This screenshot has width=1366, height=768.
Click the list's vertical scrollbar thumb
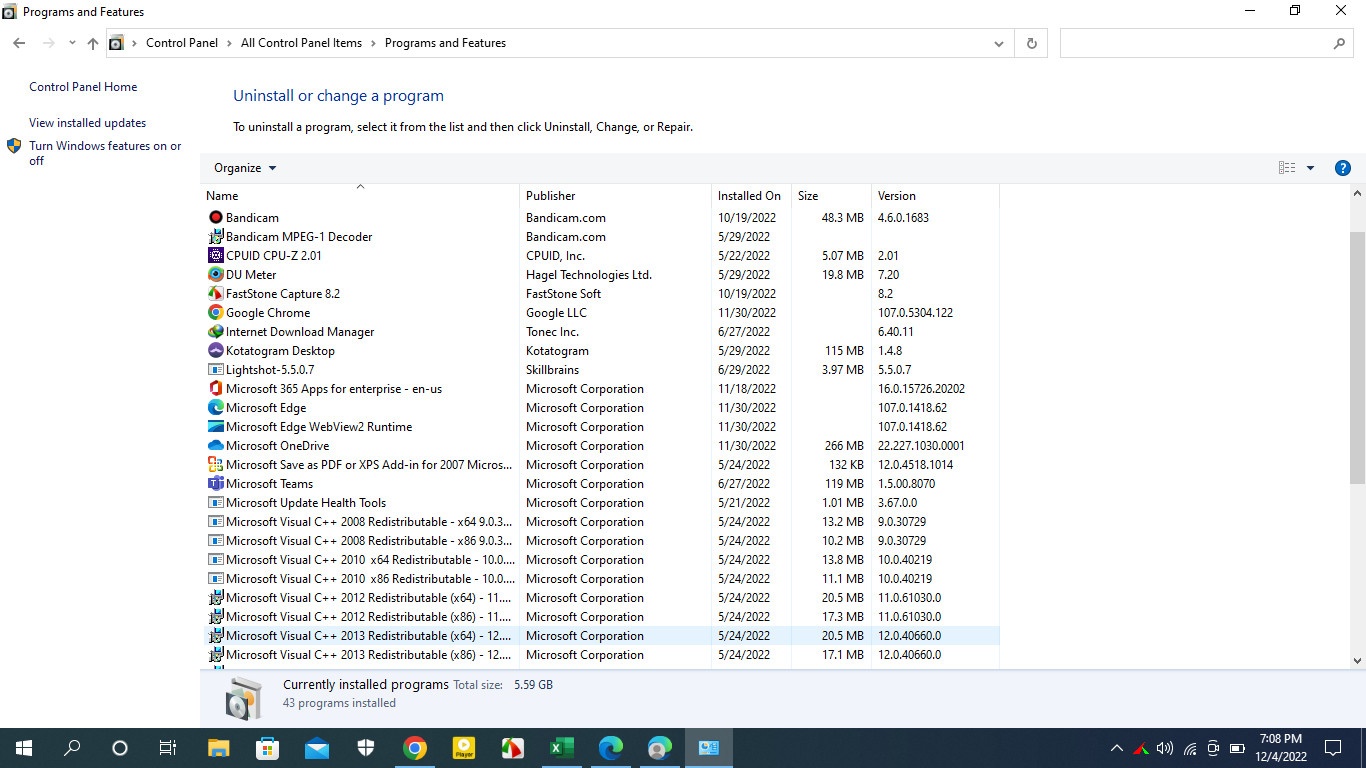pos(1358,356)
